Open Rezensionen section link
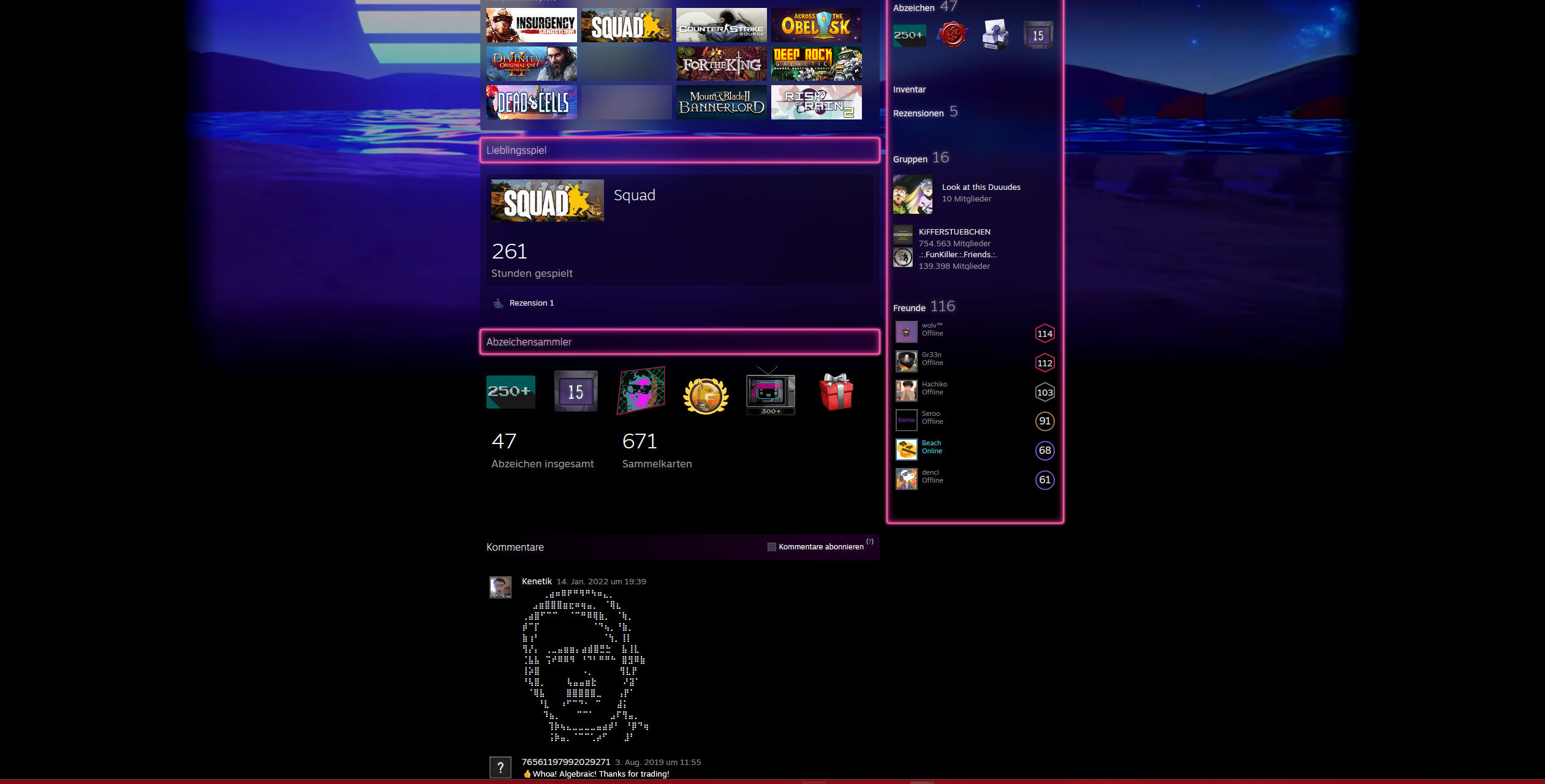1545x784 pixels. [918, 113]
